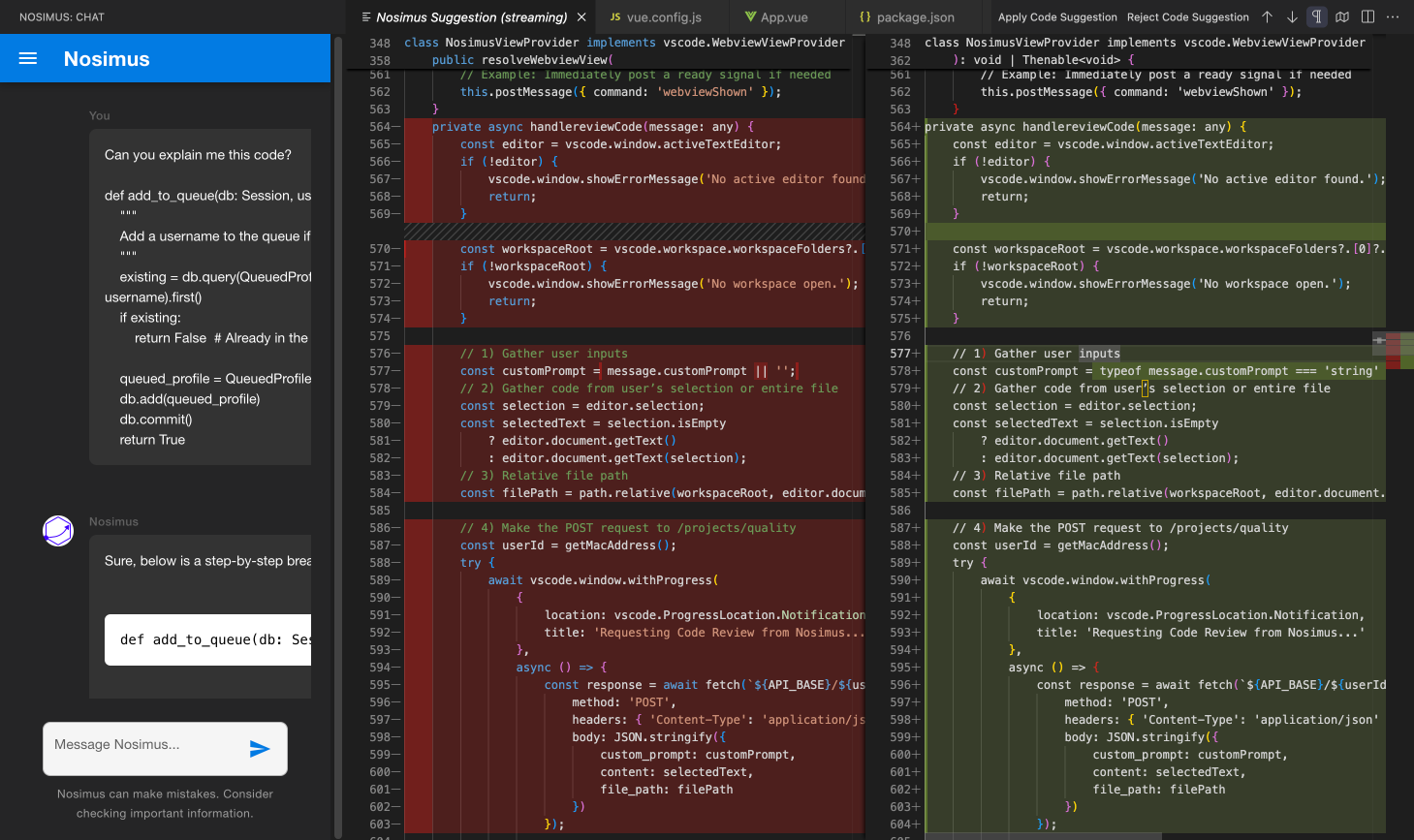Image resolution: width=1414 pixels, height=840 pixels.
Task: Click the braces icon on package.json tab
Action: pos(864,17)
